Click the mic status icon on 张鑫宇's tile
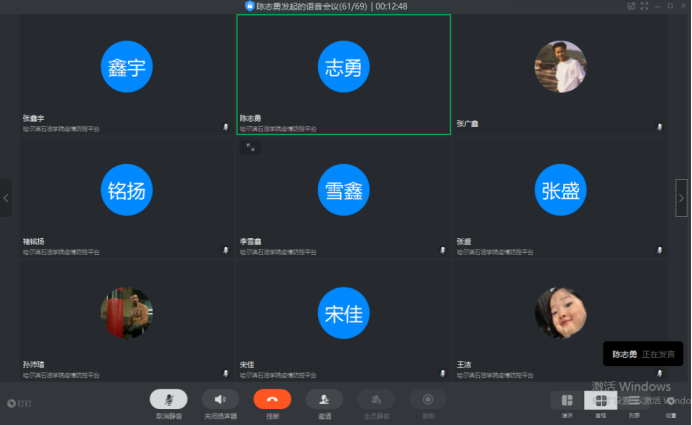This screenshot has height=425, width=692. click(x=225, y=127)
